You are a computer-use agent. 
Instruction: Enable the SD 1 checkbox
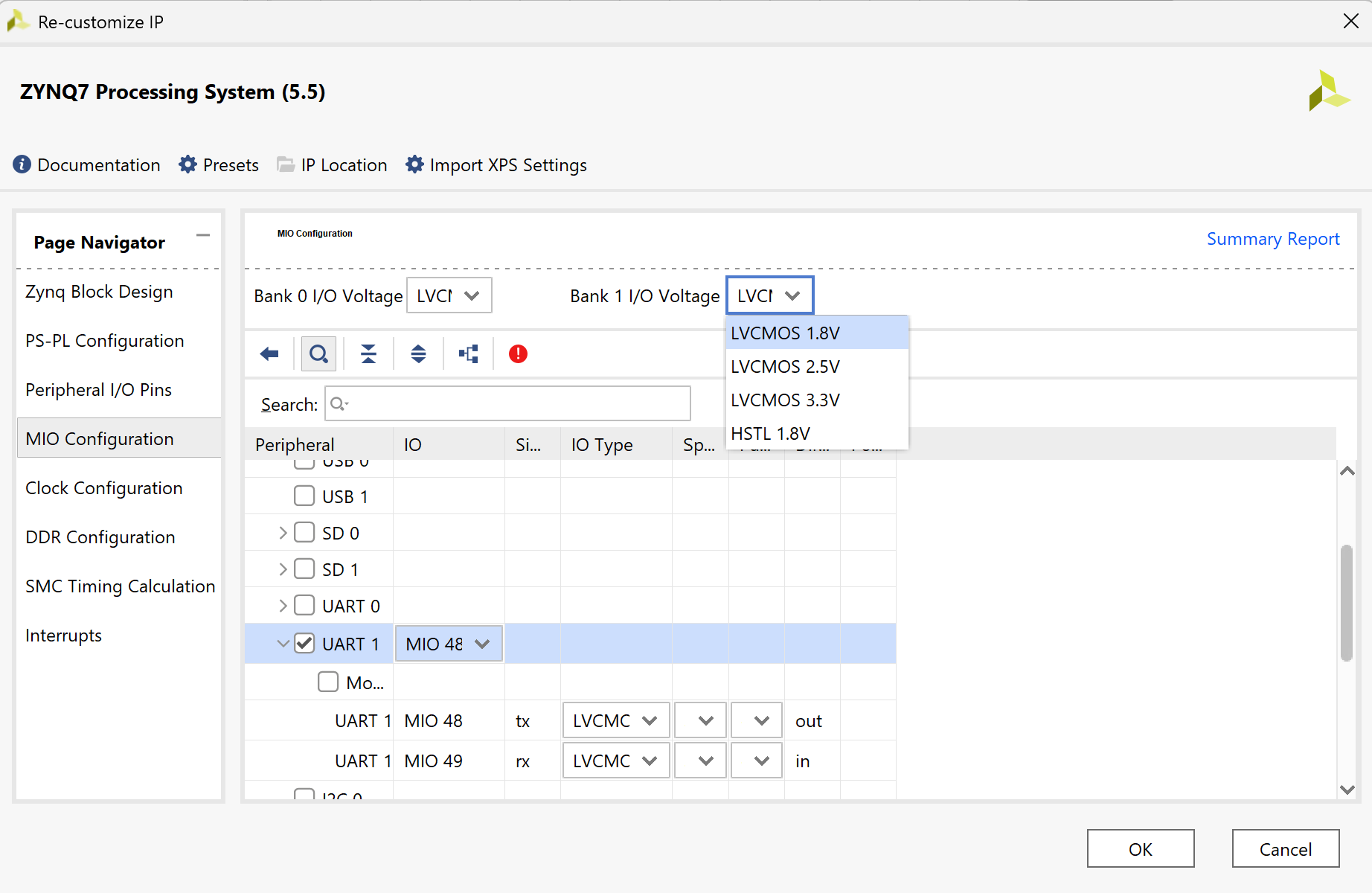(x=304, y=569)
